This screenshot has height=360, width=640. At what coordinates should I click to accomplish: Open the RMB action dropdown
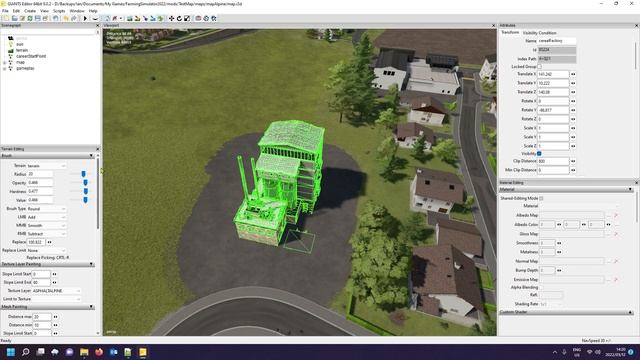click(46, 234)
